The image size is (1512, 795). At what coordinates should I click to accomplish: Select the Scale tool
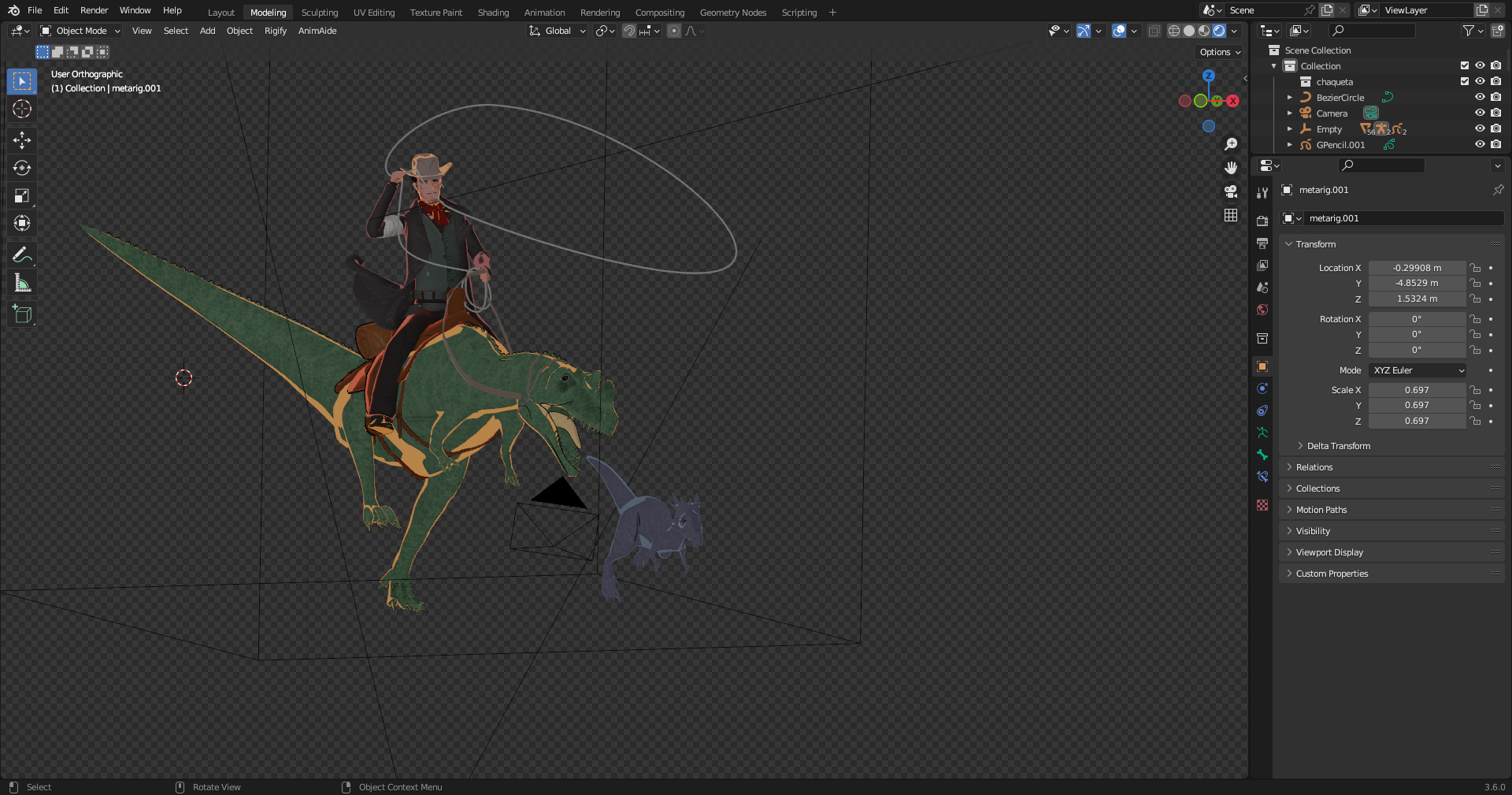tap(22, 195)
